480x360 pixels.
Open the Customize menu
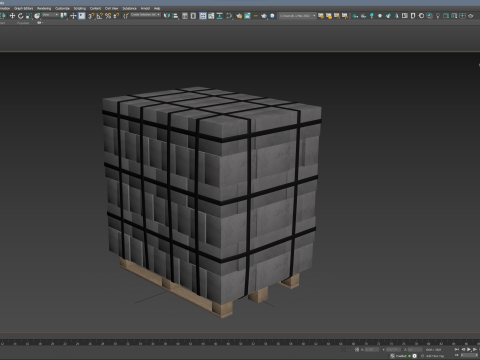point(62,8)
